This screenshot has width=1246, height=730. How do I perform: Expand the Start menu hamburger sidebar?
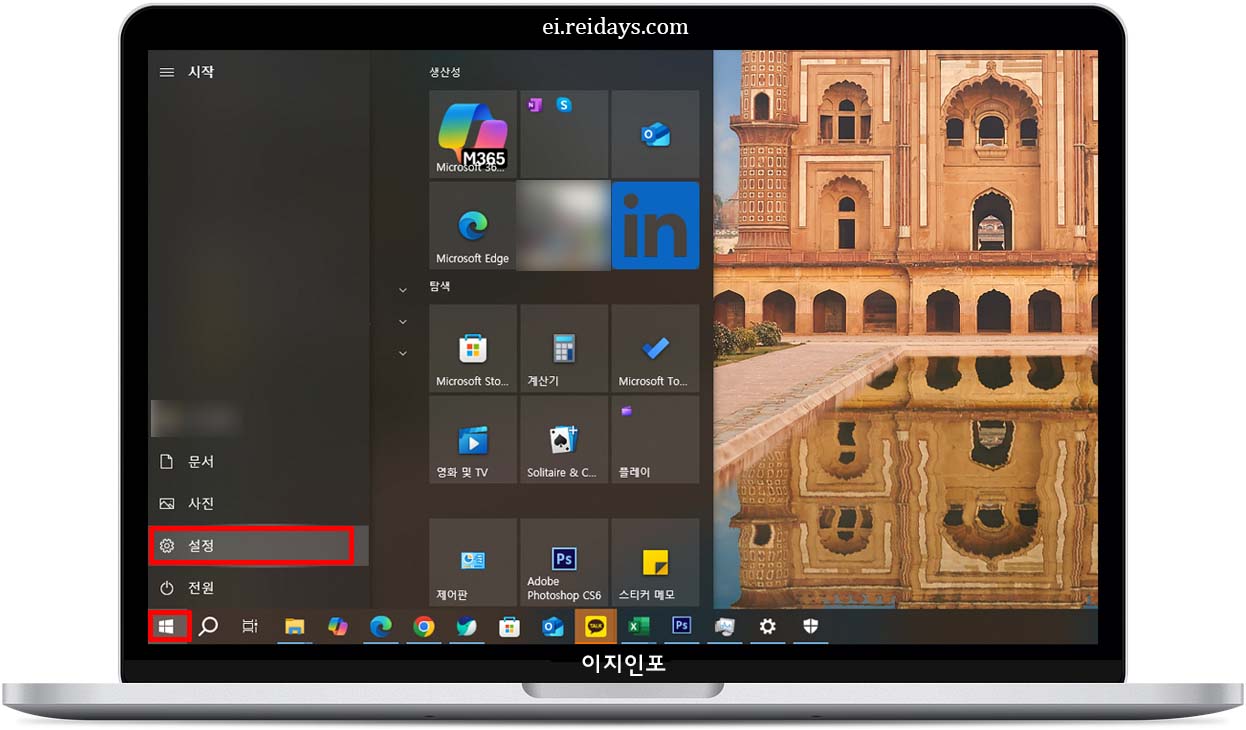[x=166, y=71]
